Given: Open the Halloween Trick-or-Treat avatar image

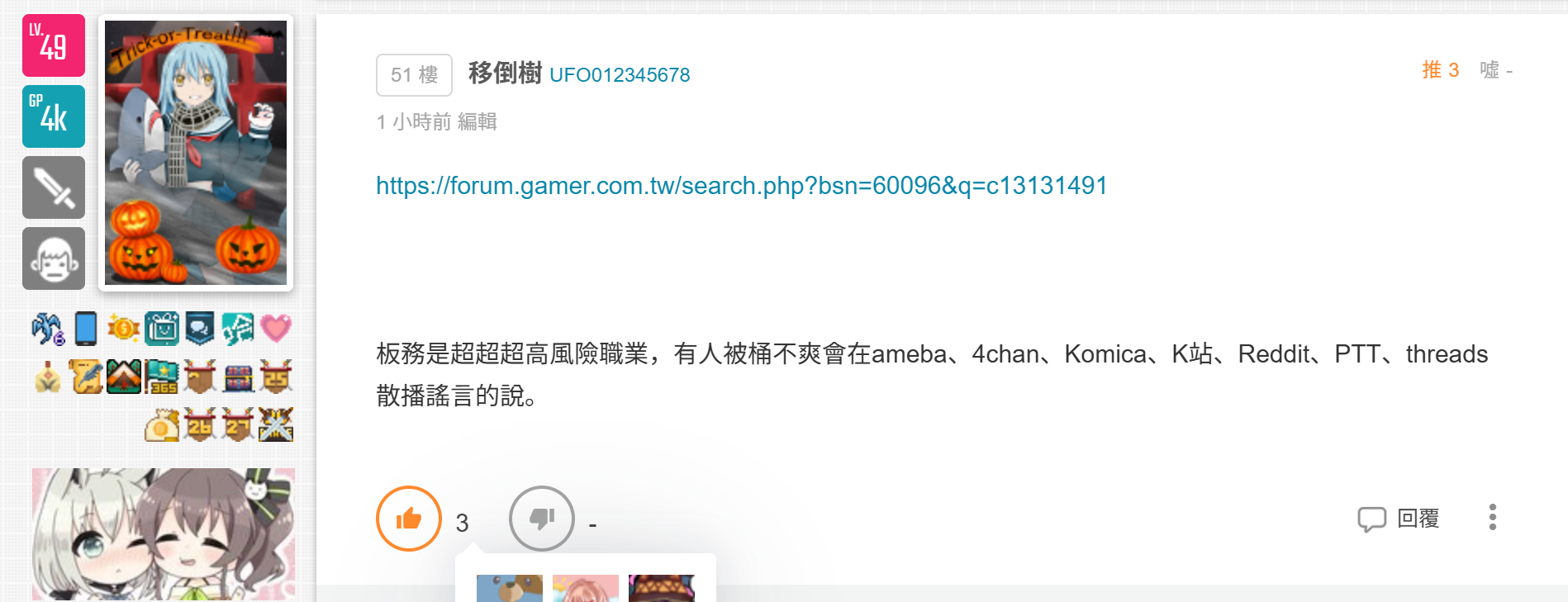Looking at the screenshot, I should [196, 153].
